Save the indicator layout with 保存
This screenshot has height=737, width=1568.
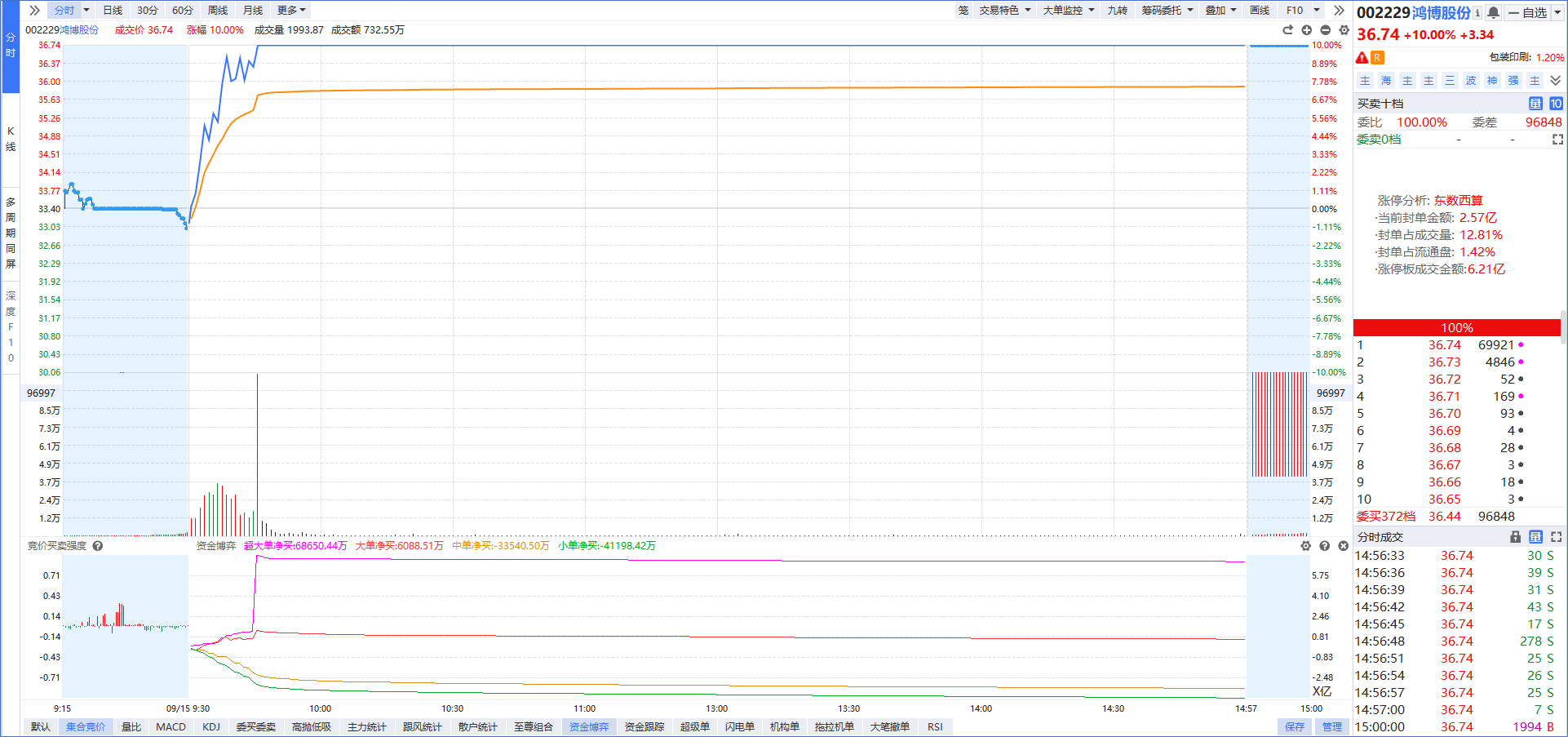coord(1295,727)
